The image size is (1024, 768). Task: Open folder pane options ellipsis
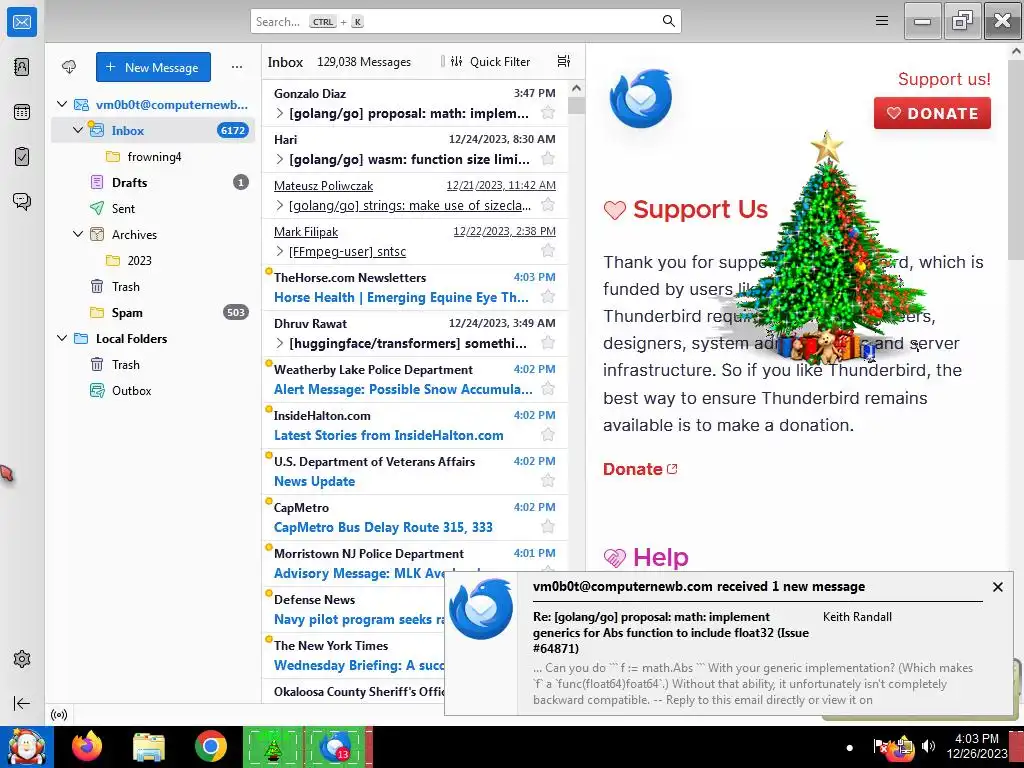point(236,67)
